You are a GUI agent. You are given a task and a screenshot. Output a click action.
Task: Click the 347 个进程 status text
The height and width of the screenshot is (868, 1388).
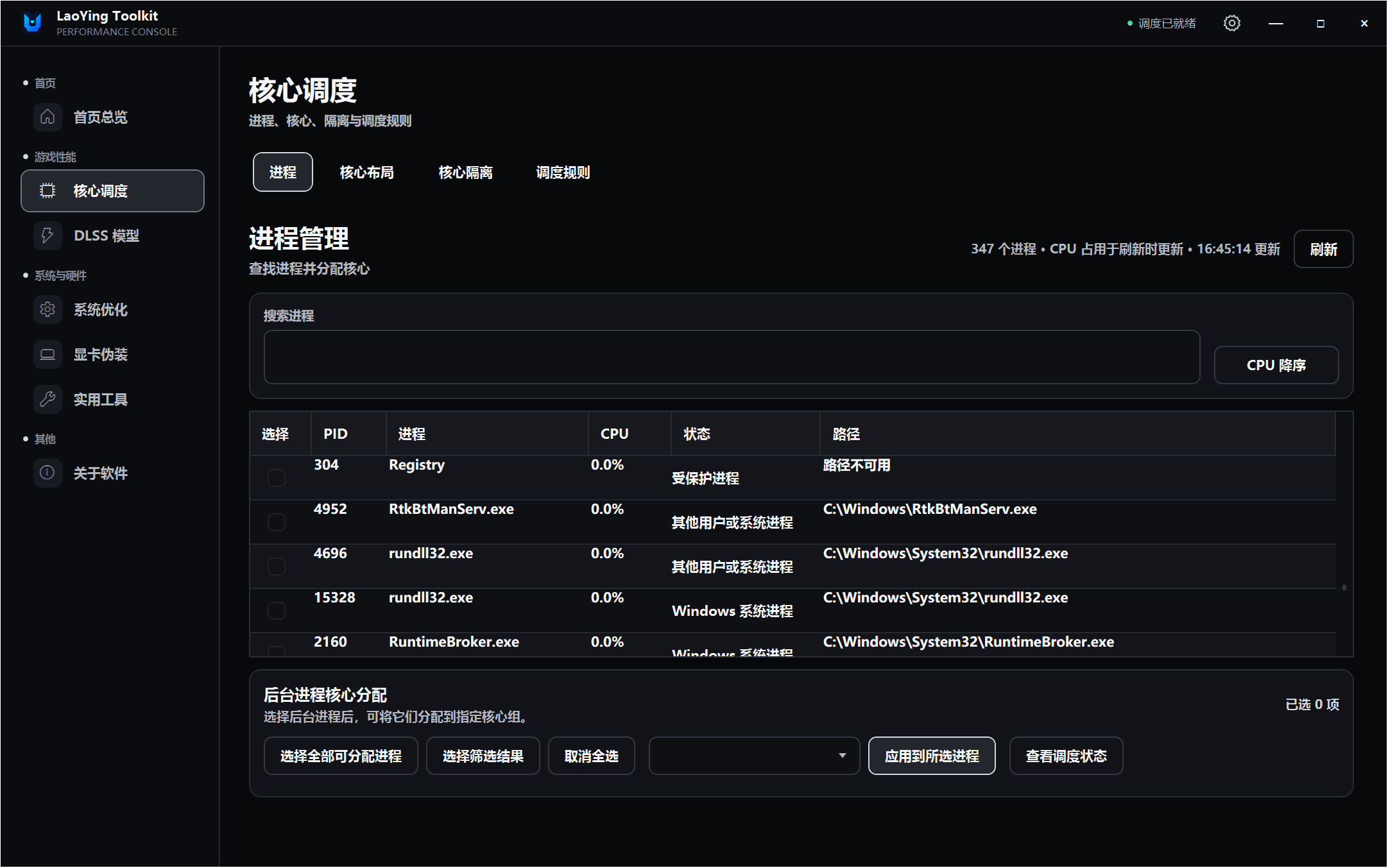pos(1004,249)
